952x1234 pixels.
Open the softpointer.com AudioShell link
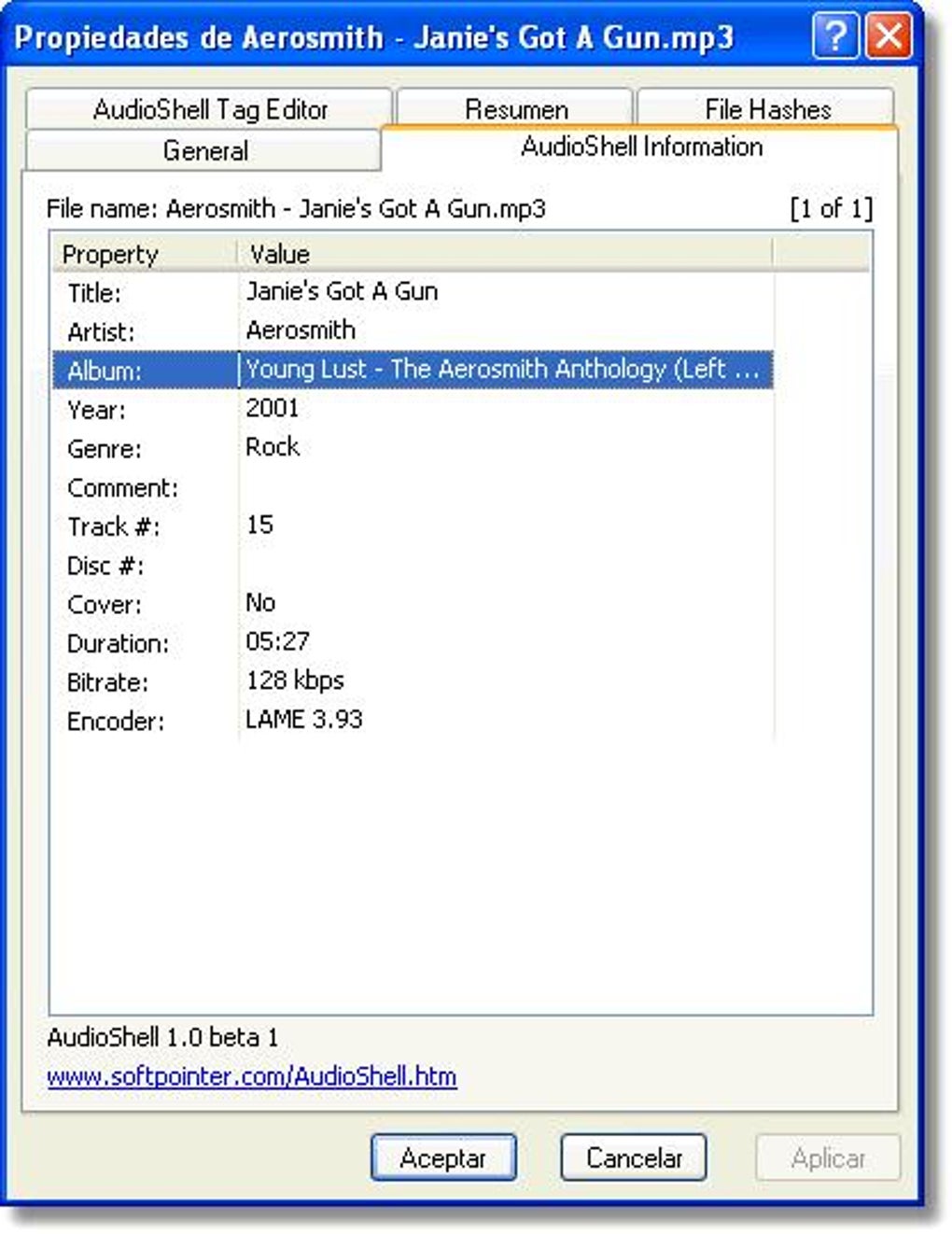point(252,1076)
